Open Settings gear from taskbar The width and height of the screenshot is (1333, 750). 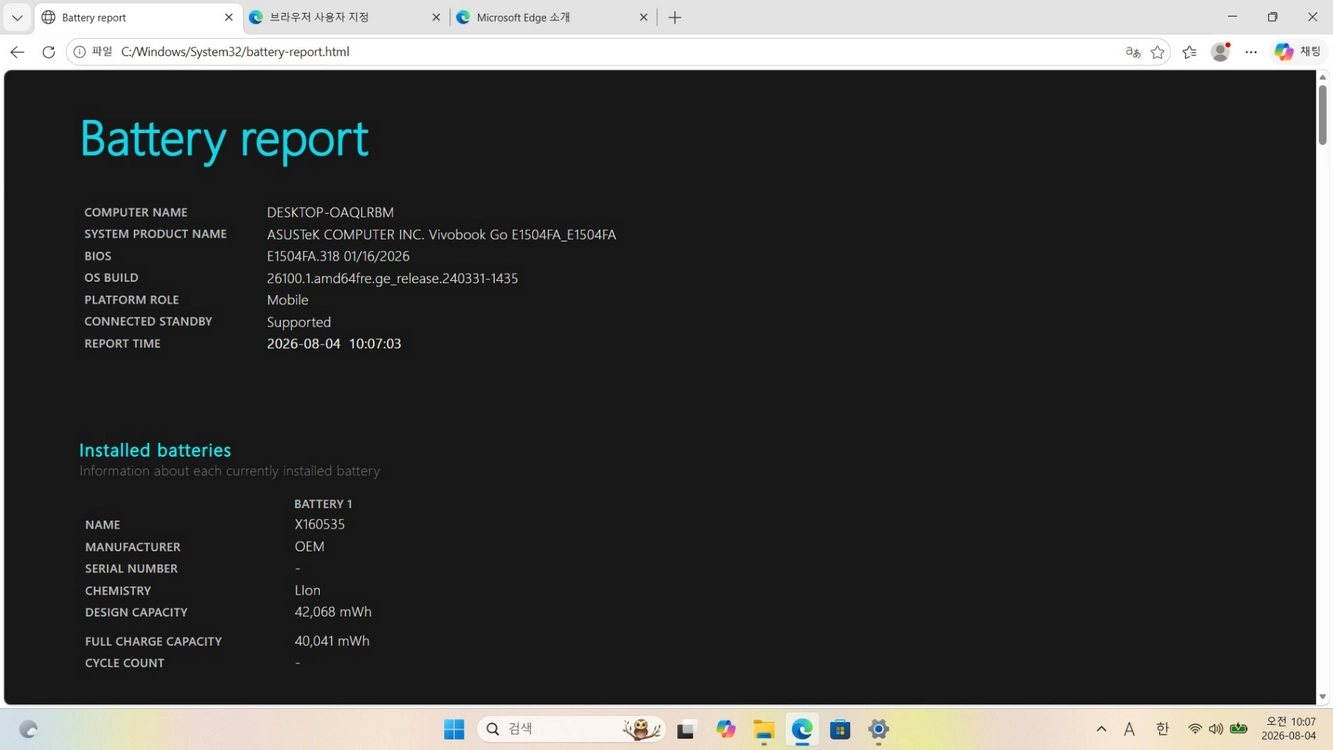click(x=878, y=729)
